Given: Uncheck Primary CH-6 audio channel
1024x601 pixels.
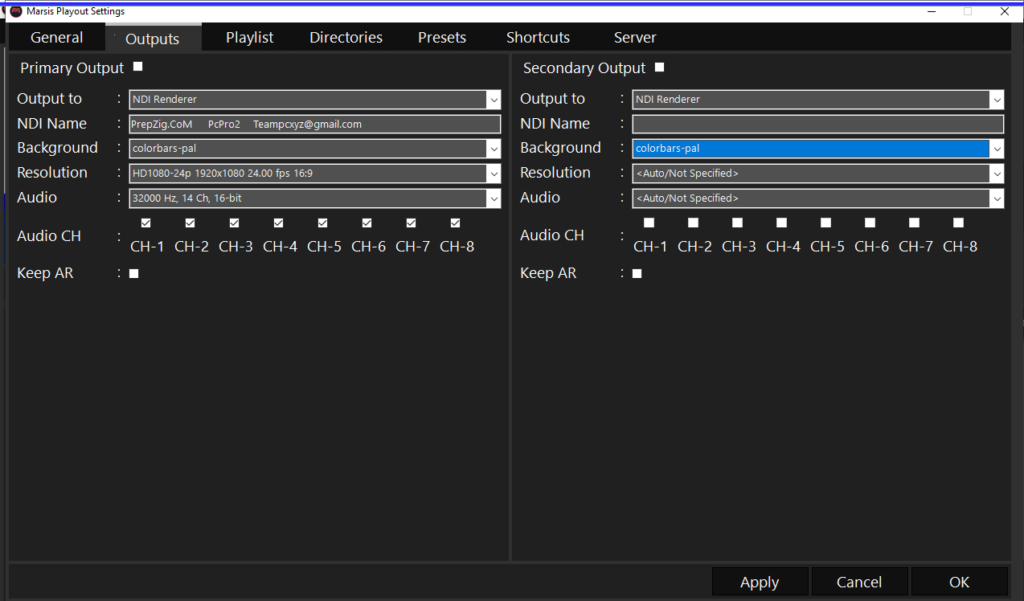Looking at the screenshot, I should pyautogui.click(x=367, y=223).
